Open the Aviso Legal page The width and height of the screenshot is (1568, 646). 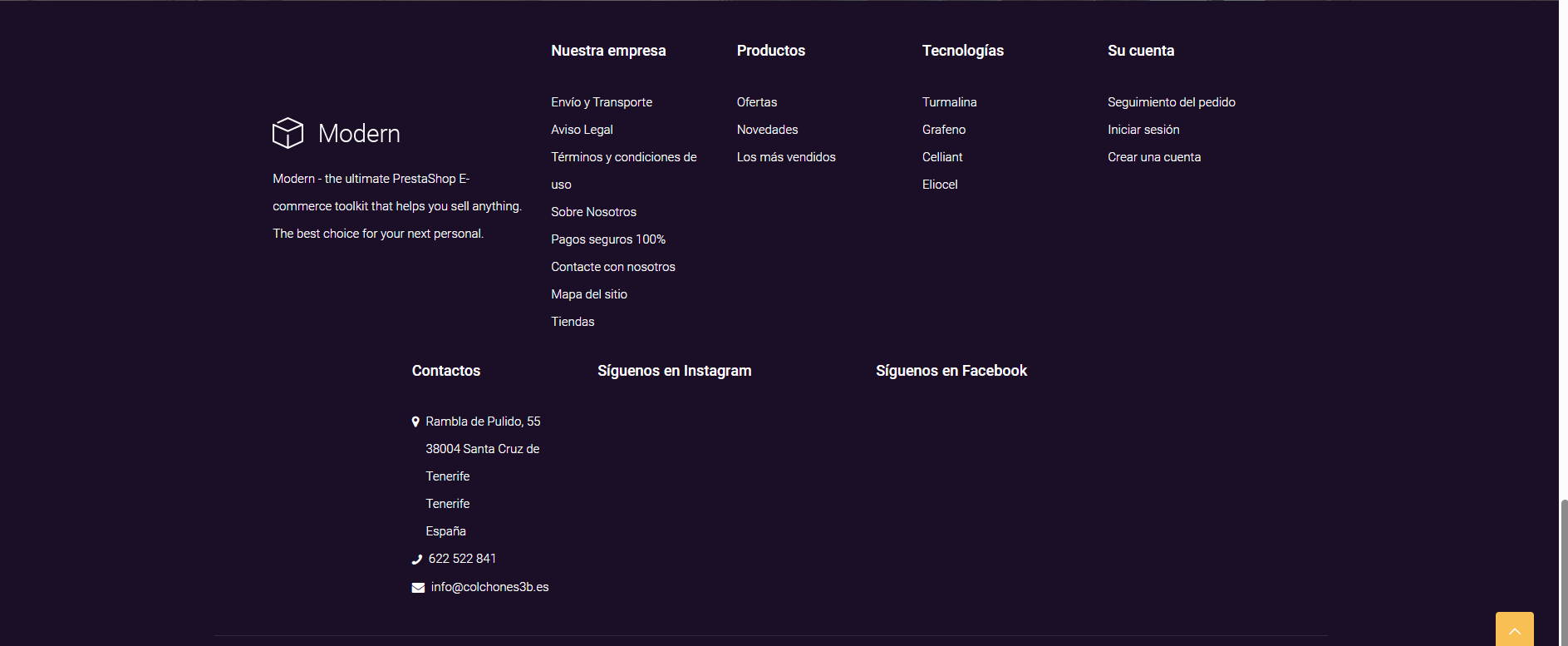point(582,130)
